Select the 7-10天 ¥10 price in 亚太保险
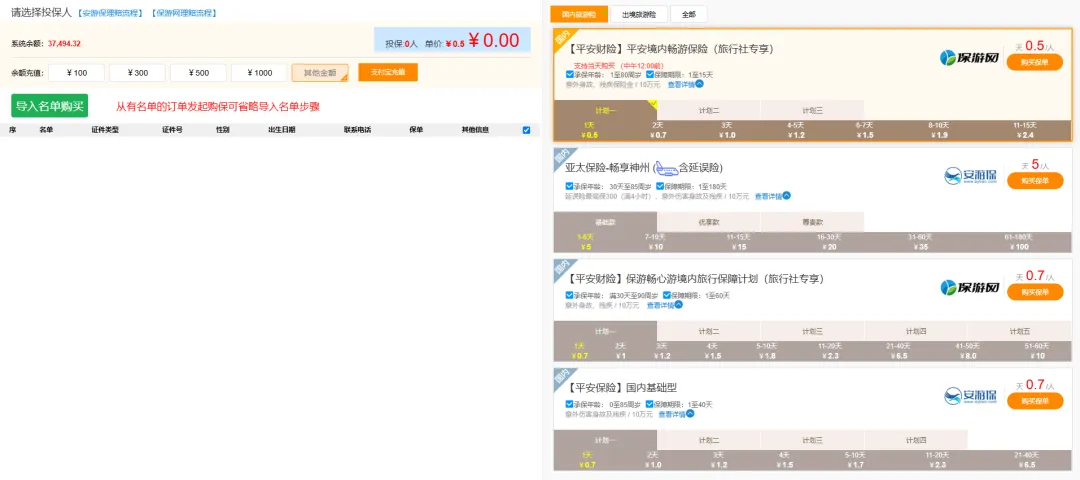1080x480 pixels. (x=654, y=242)
